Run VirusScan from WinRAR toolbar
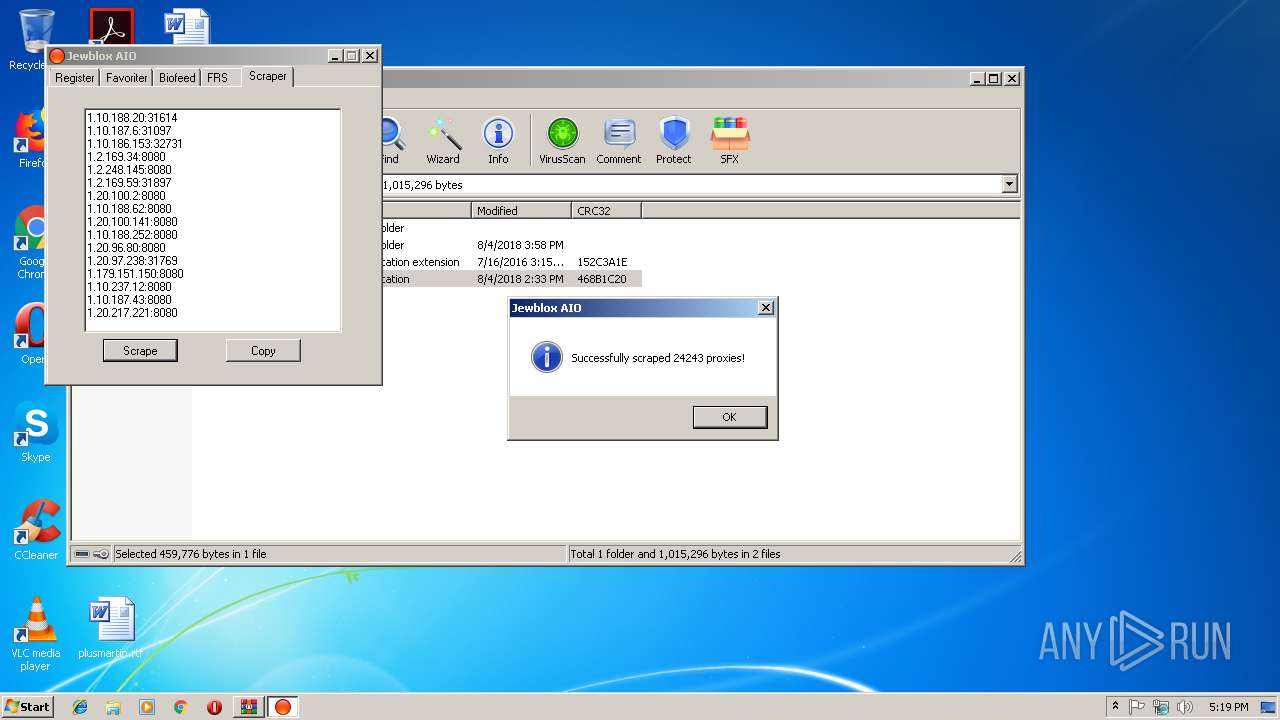 (x=562, y=141)
